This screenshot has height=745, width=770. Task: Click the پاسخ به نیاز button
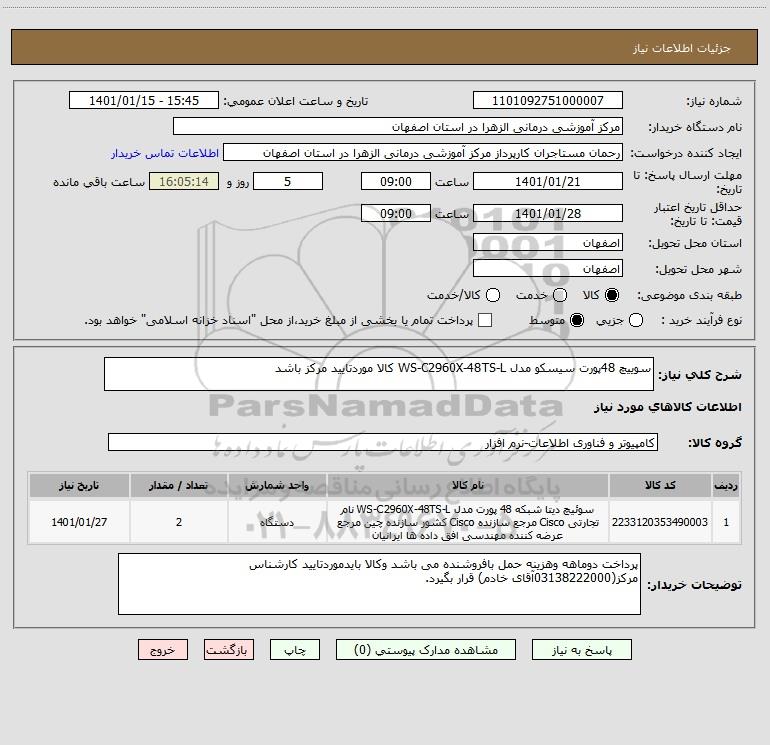(x=581, y=650)
